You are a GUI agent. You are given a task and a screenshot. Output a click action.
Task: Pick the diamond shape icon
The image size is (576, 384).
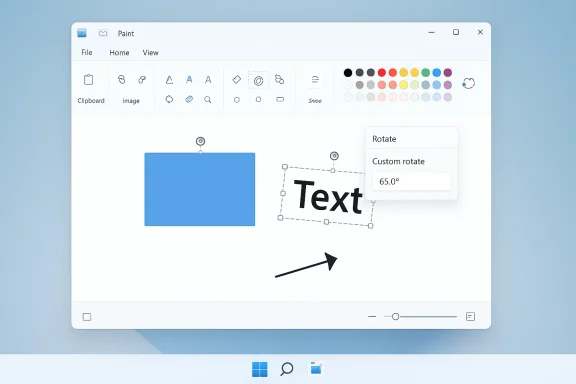point(237,79)
